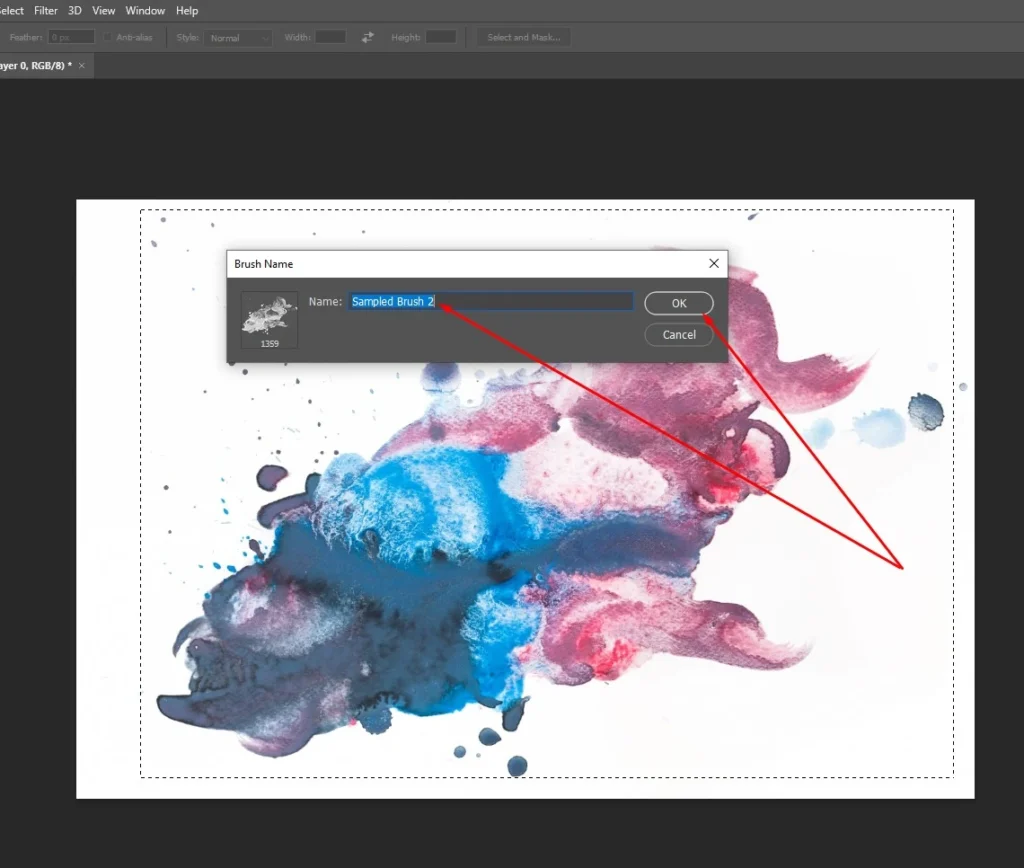Viewport: 1024px width, 868px height.
Task: Open the Style dropdown set to Normal
Action: pyautogui.click(x=238, y=38)
